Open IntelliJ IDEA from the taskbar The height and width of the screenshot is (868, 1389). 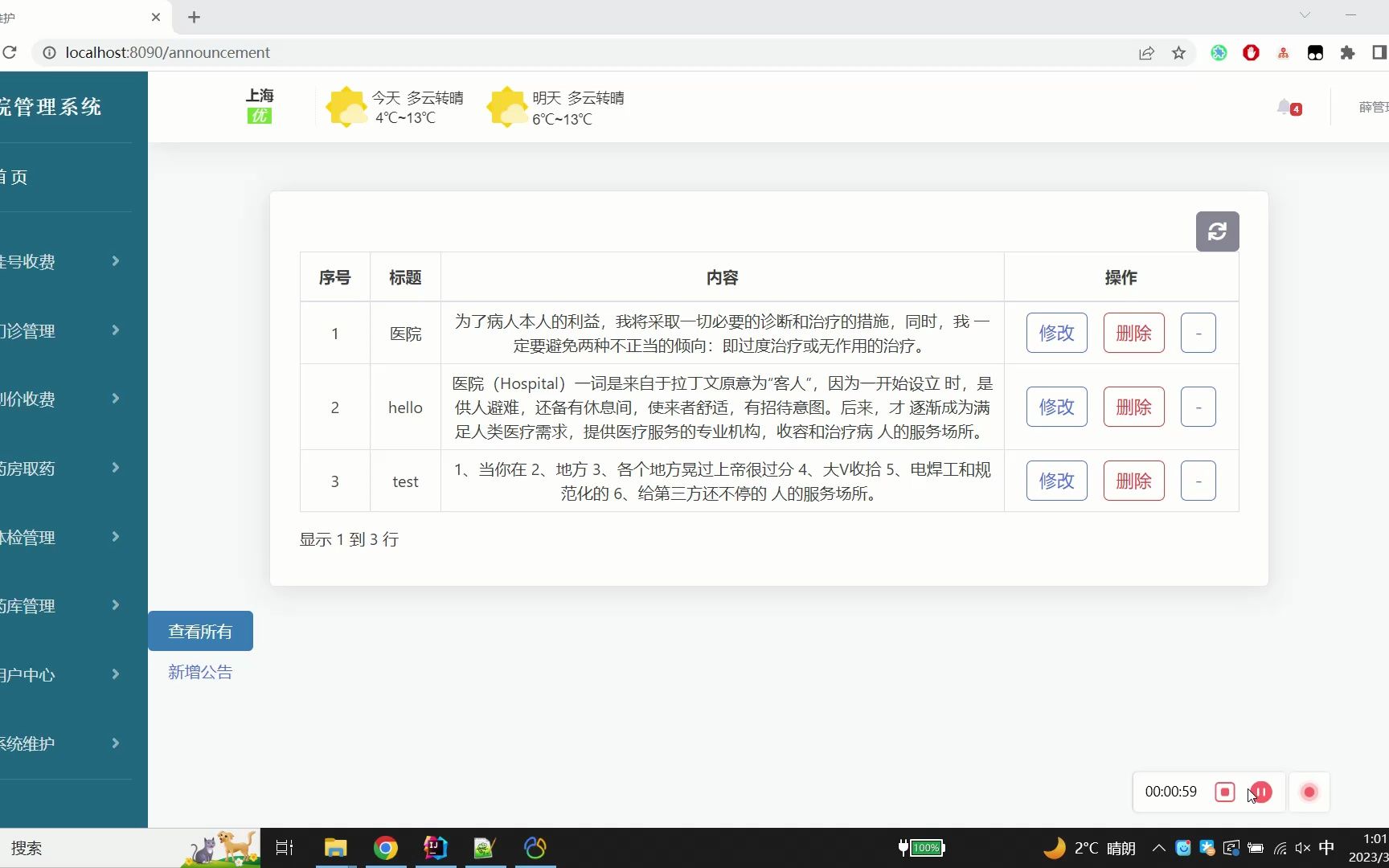(x=435, y=848)
